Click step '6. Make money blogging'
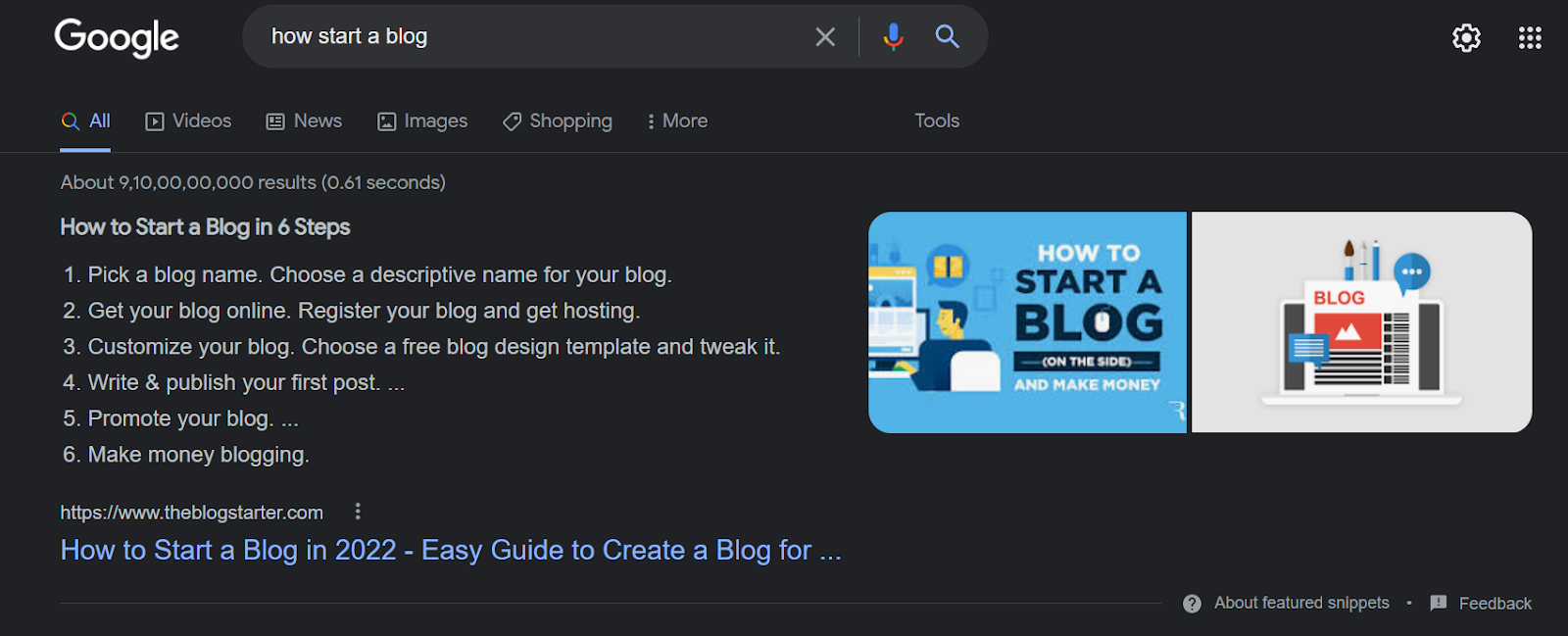The height and width of the screenshot is (636, 1568). [186, 456]
